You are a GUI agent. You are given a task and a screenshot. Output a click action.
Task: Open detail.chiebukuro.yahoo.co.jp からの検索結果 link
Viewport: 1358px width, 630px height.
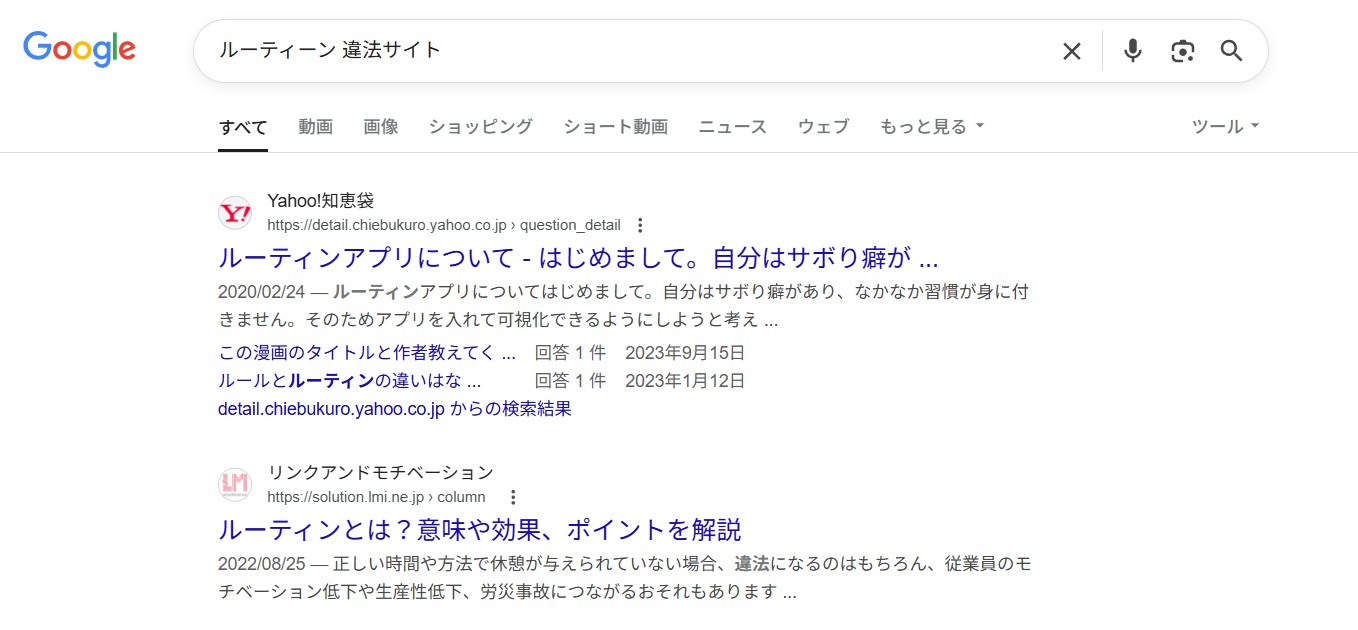(x=395, y=408)
